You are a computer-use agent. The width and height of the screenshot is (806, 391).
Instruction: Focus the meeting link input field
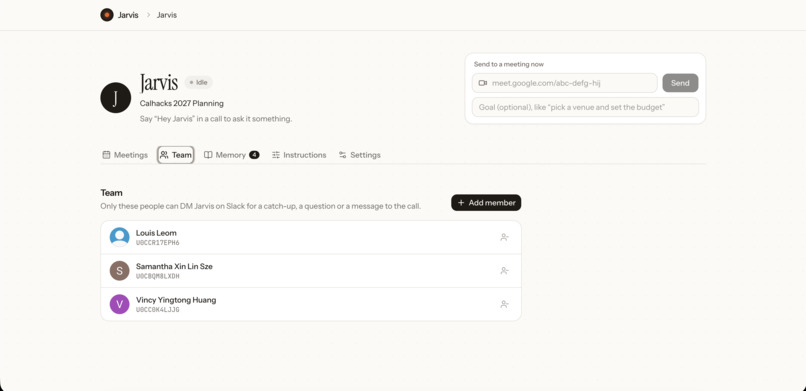click(x=564, y=83)
